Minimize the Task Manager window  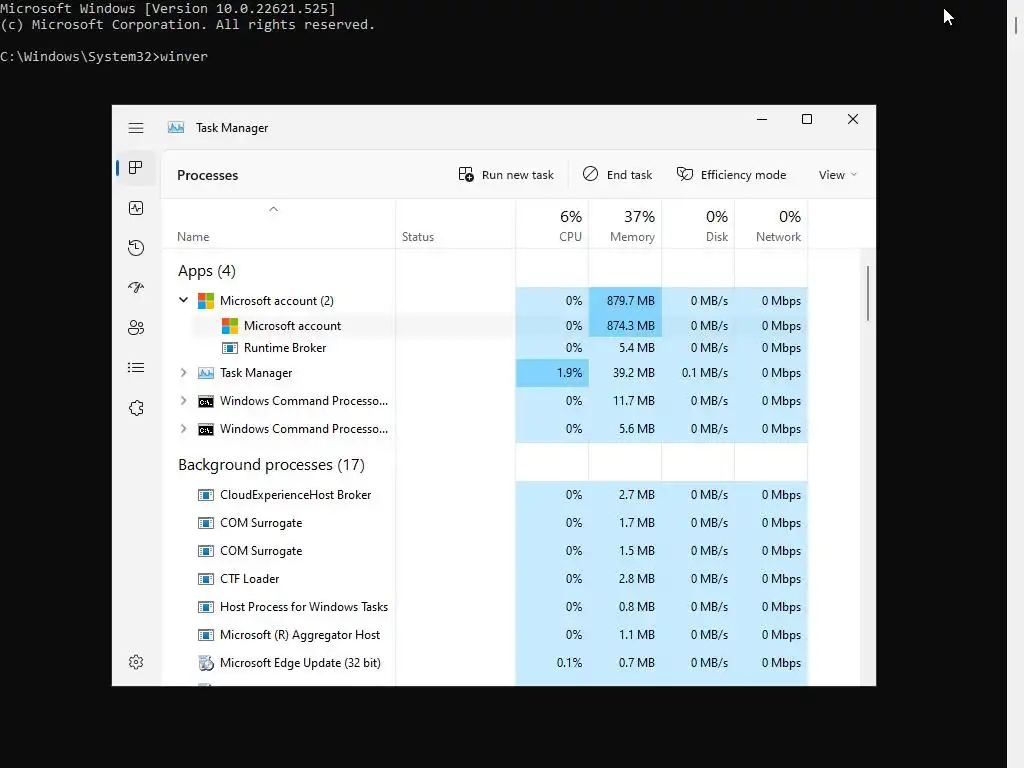pyautogui.click(x=761, y=119)
